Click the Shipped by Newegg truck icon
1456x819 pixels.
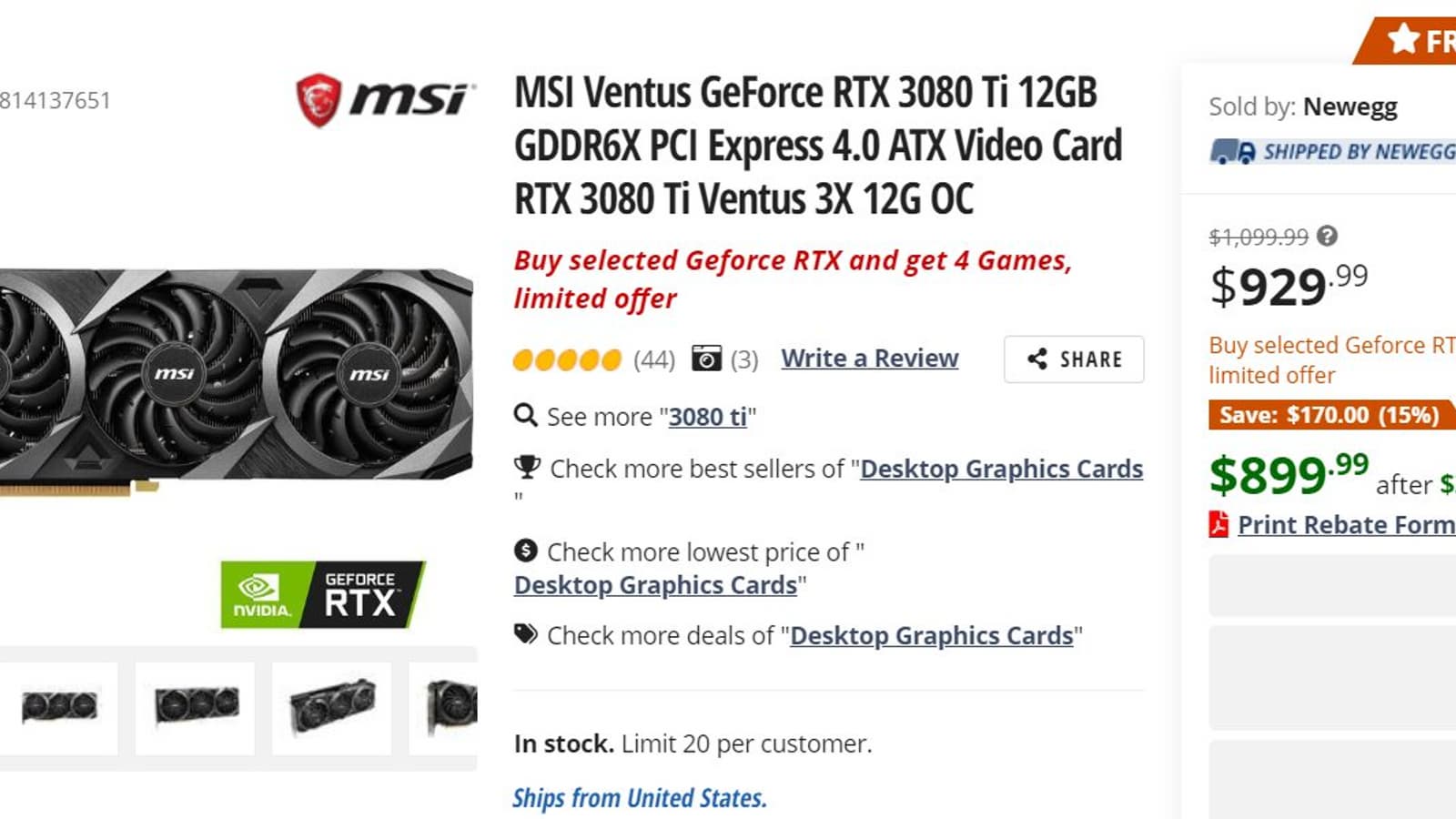click(x=1232, y=152)
